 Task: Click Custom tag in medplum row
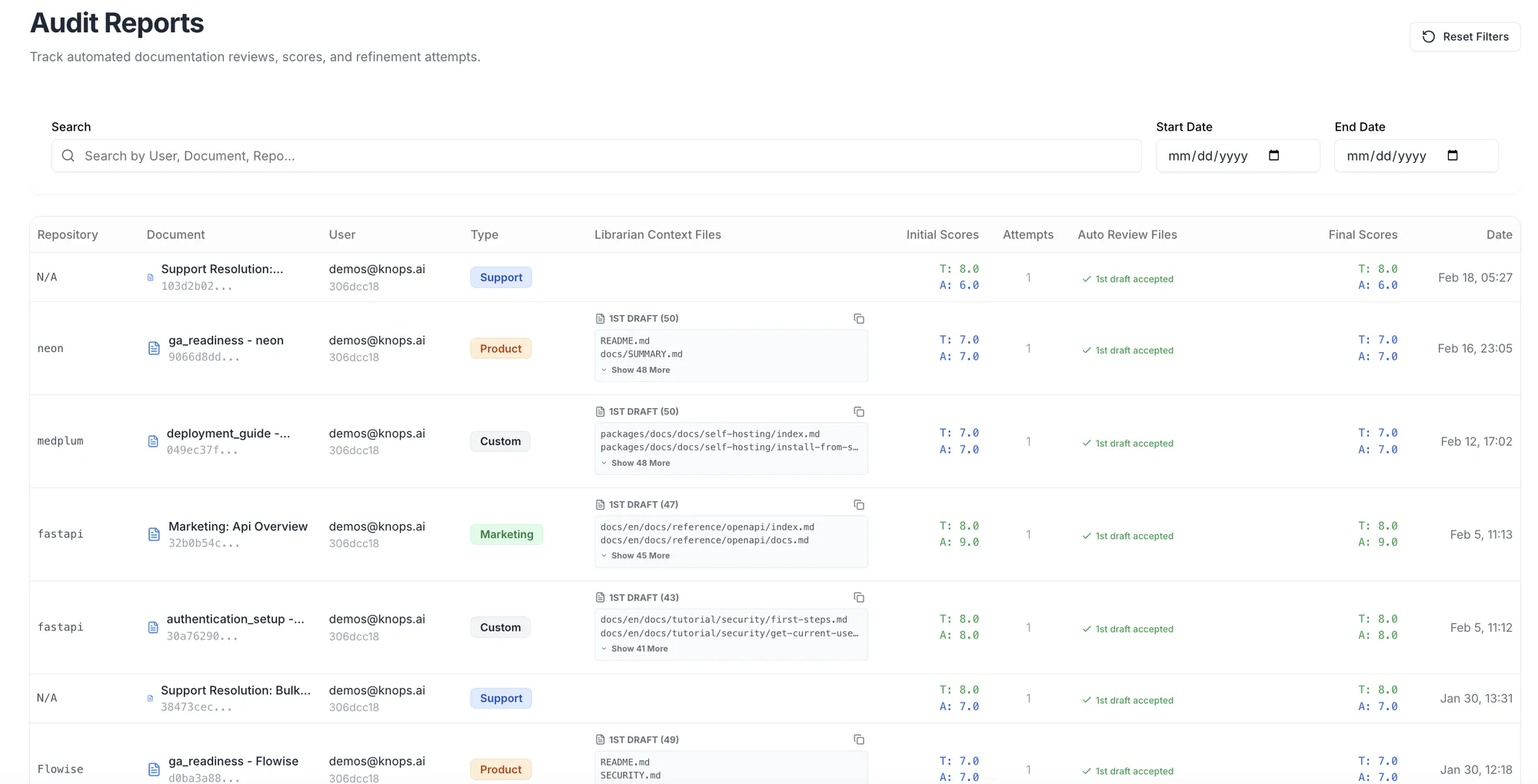(x=501, y=441)
